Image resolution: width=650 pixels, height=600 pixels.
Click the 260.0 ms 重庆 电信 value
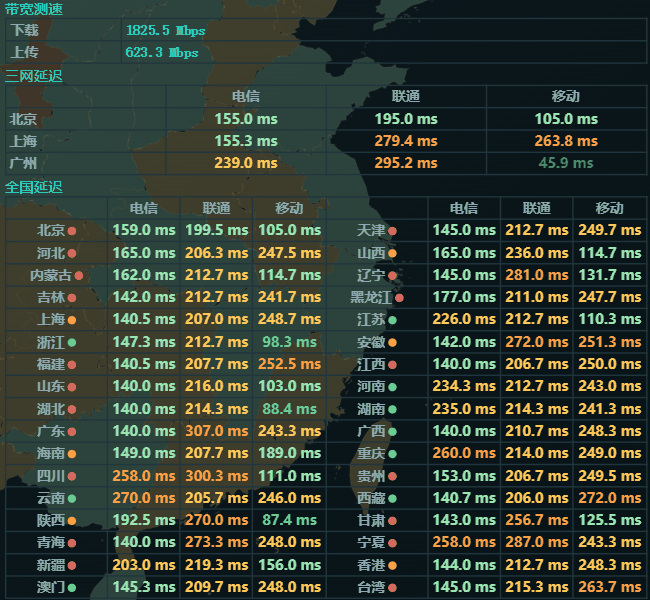coord(464,453)
